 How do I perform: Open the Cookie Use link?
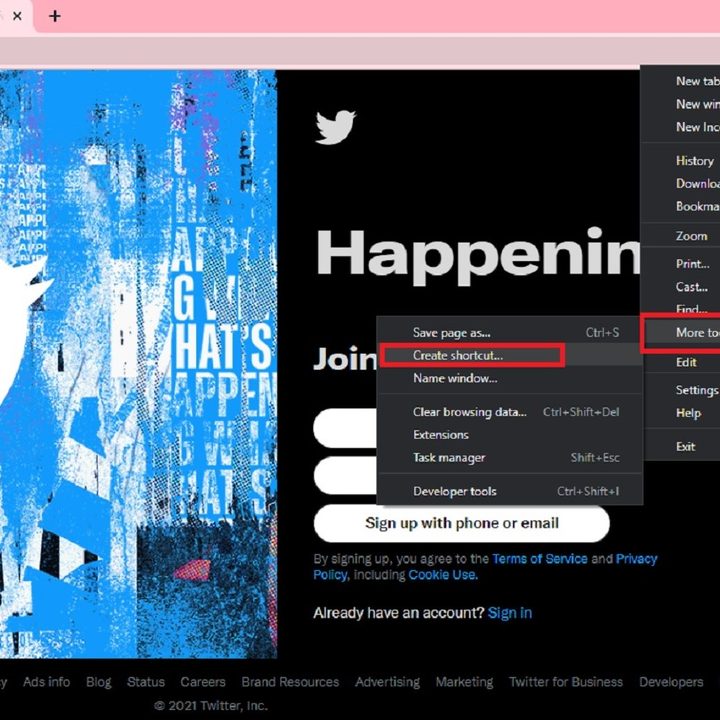click(x=442, y=575)
